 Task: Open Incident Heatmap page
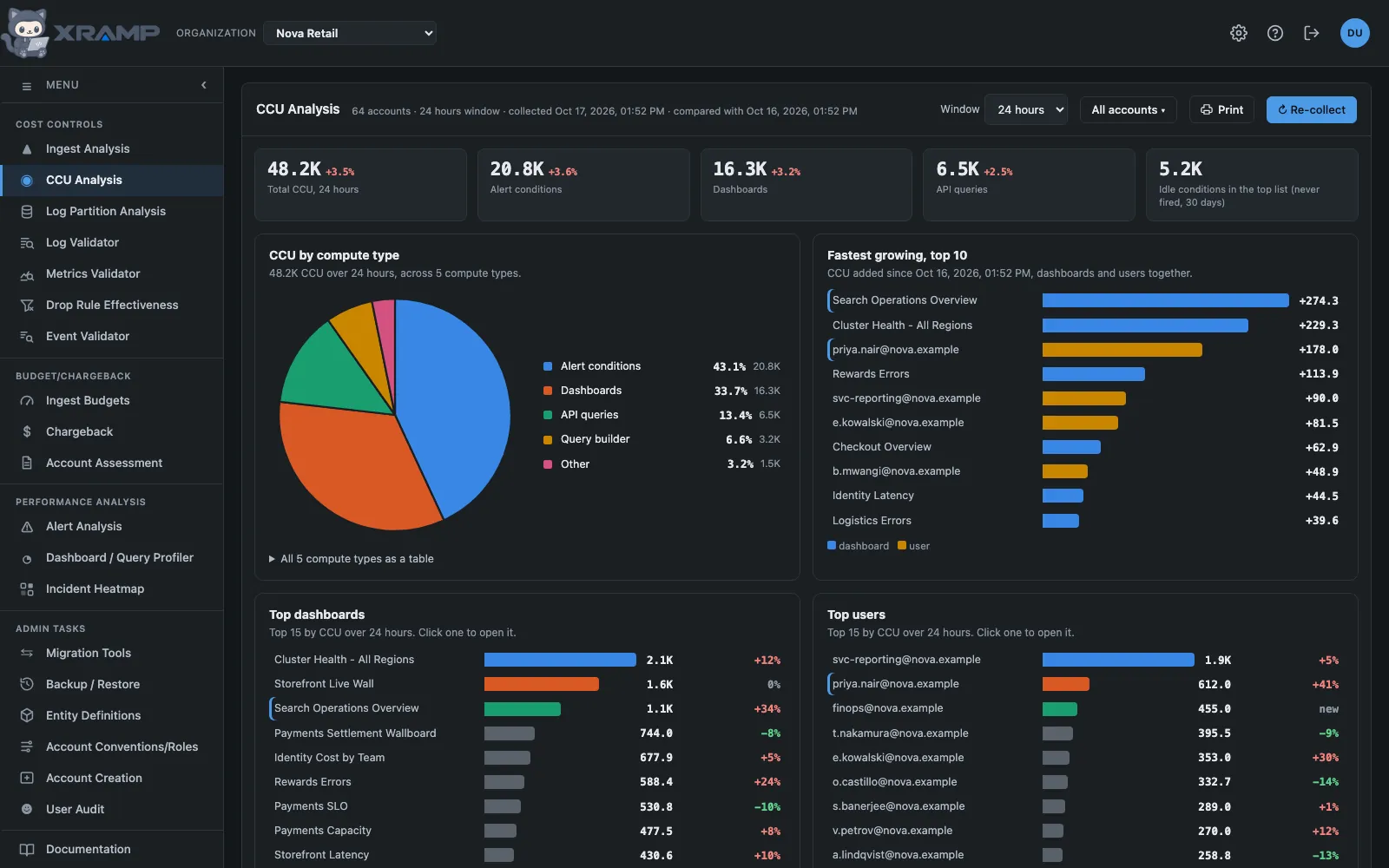coord(112,589)
